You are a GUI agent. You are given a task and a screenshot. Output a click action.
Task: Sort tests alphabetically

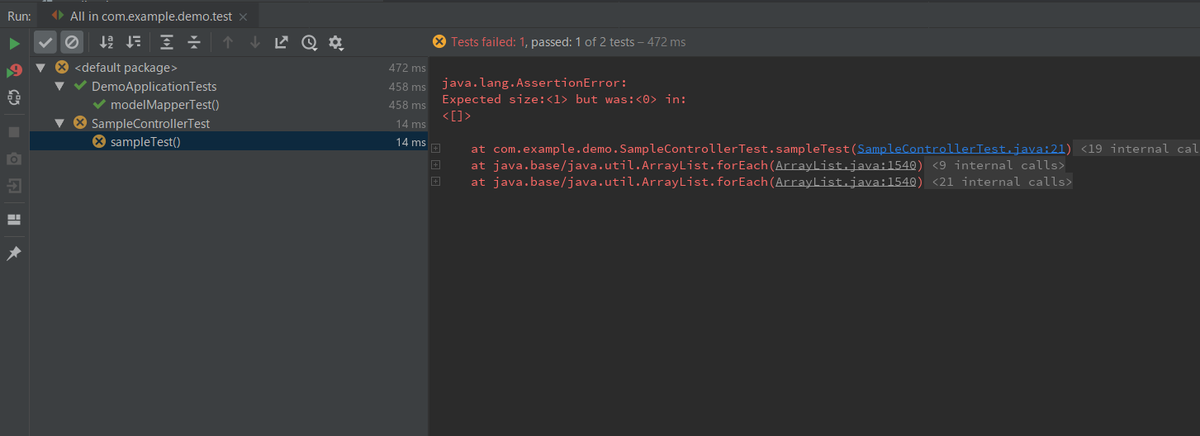(x=107, y=42)
